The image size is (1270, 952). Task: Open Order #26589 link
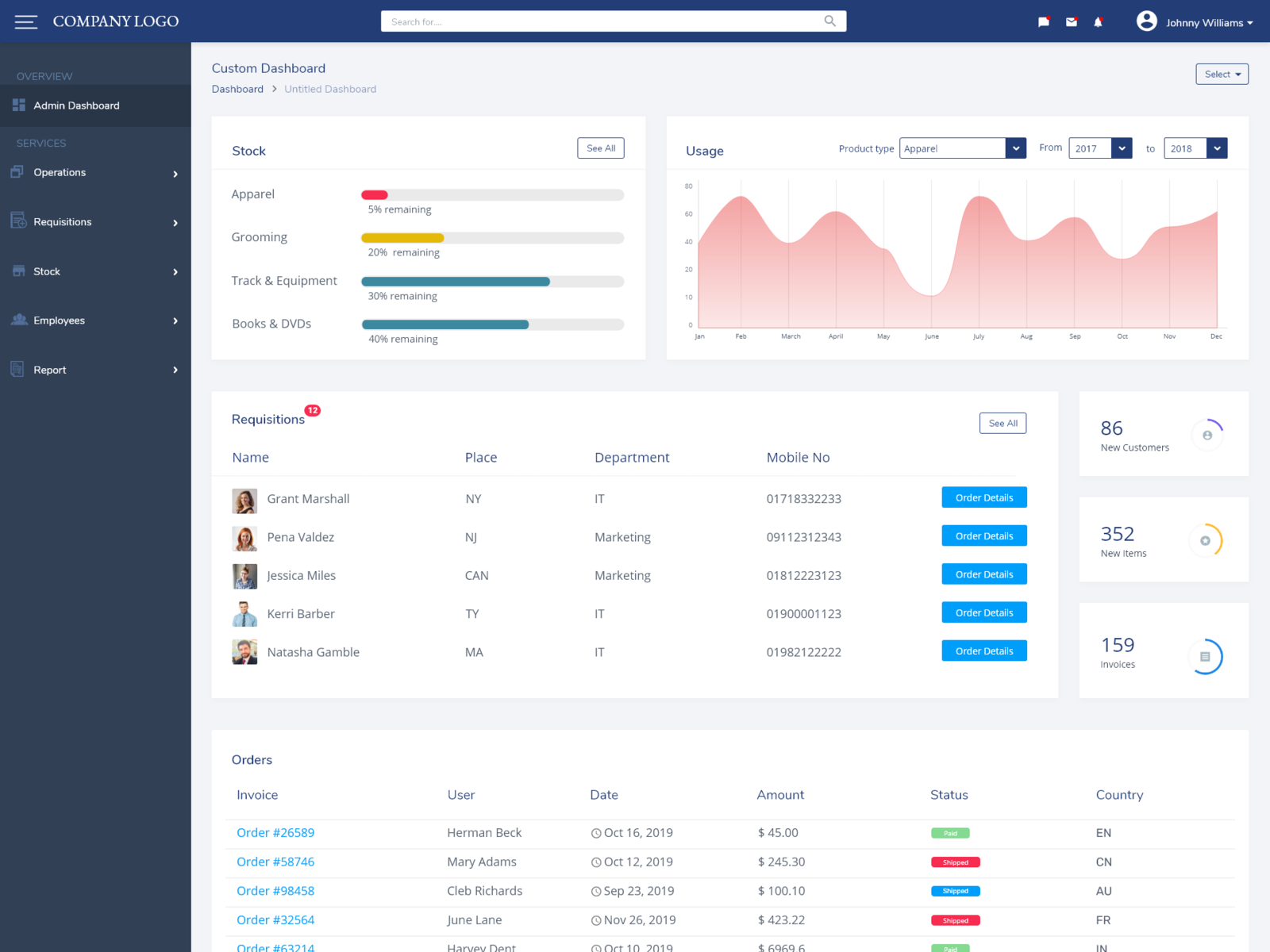[x=275, y=833]
